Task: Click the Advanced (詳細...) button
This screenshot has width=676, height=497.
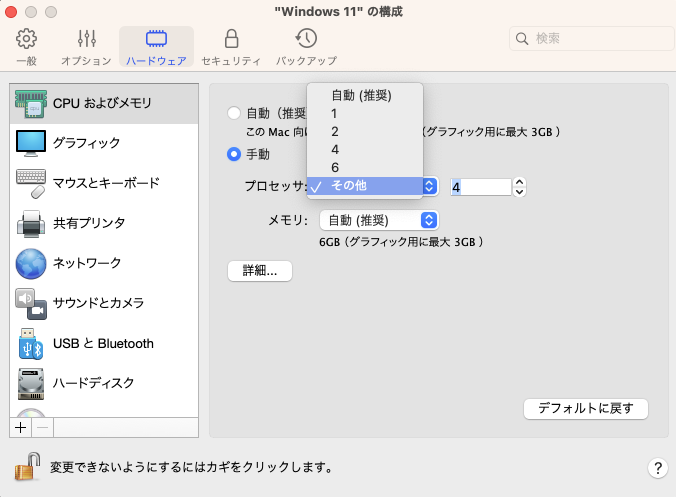Action: tap(260, 271)
